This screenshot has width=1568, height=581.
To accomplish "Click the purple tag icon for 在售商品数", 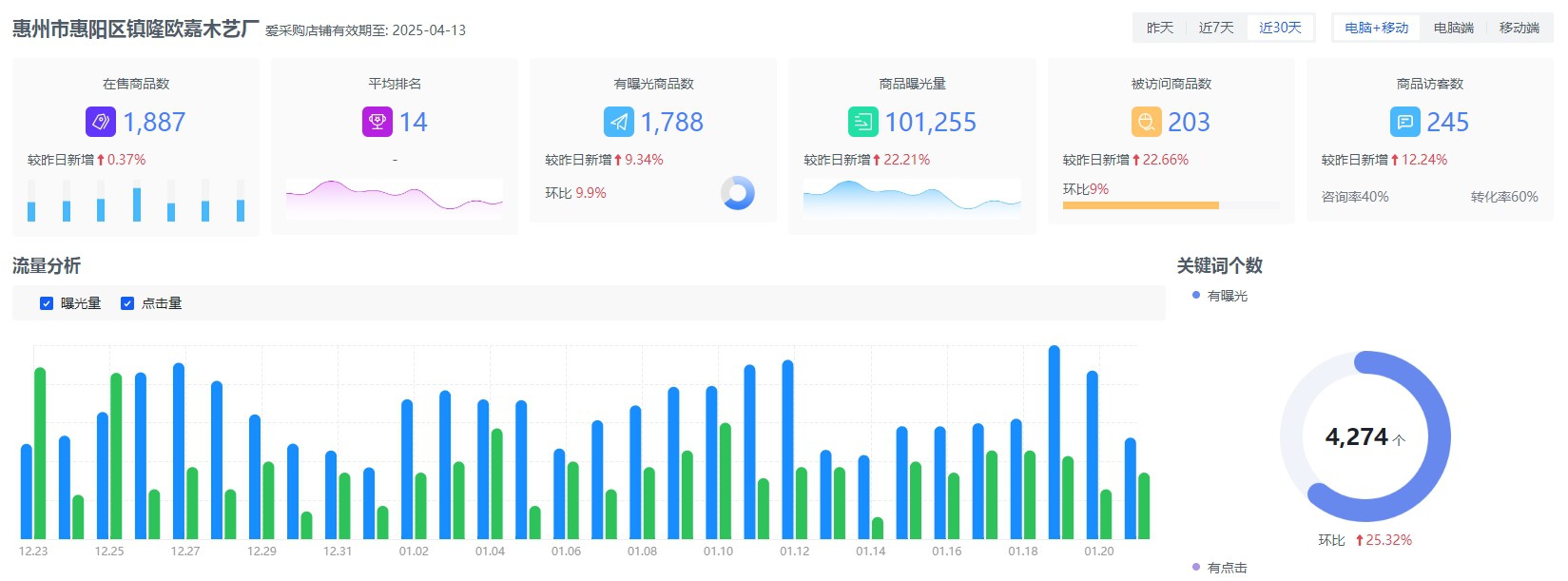I will coord(101,122).
